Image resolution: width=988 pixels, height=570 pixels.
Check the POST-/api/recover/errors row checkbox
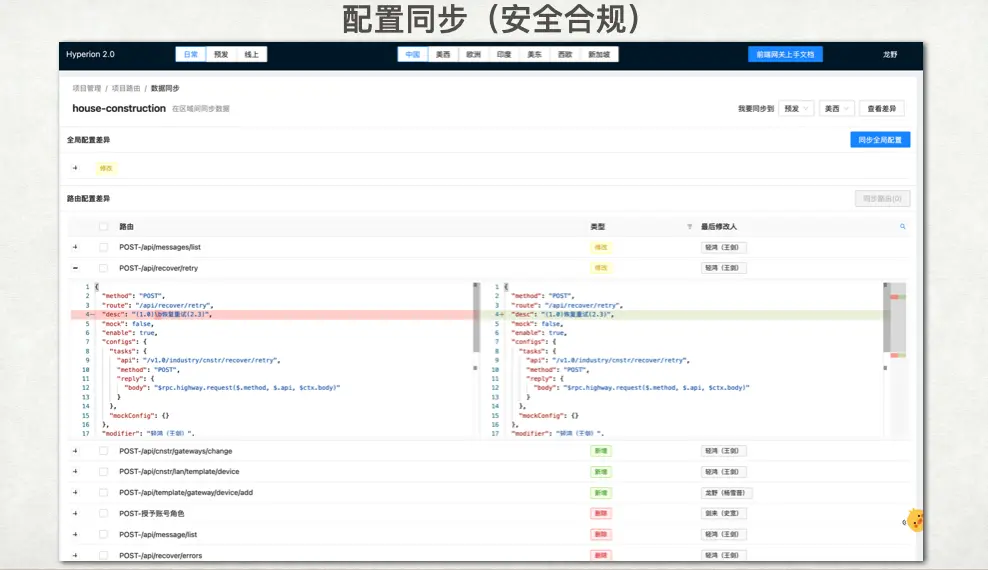click(x=103, y=556)
